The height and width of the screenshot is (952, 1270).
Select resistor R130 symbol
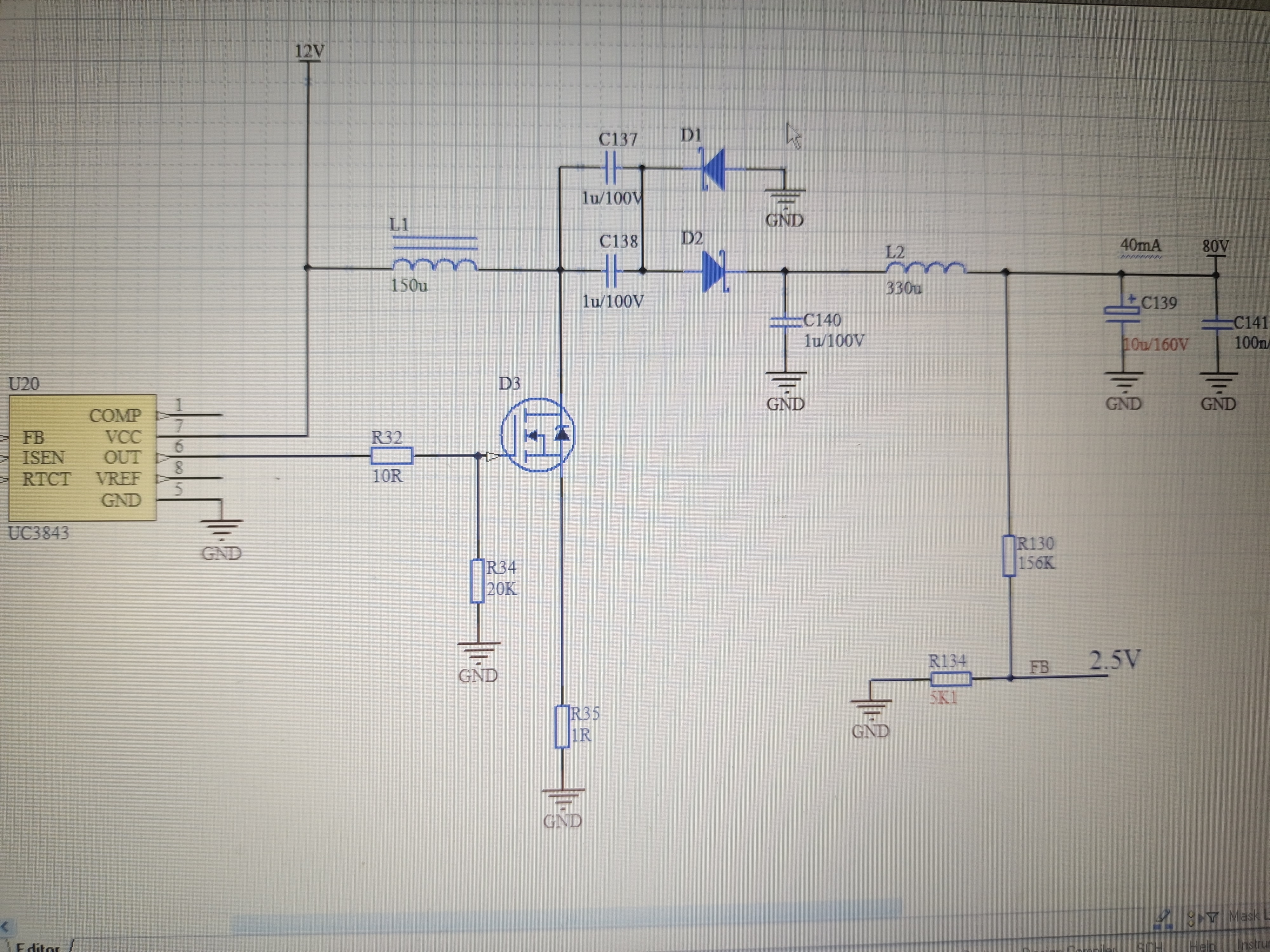coord(1009,555)
